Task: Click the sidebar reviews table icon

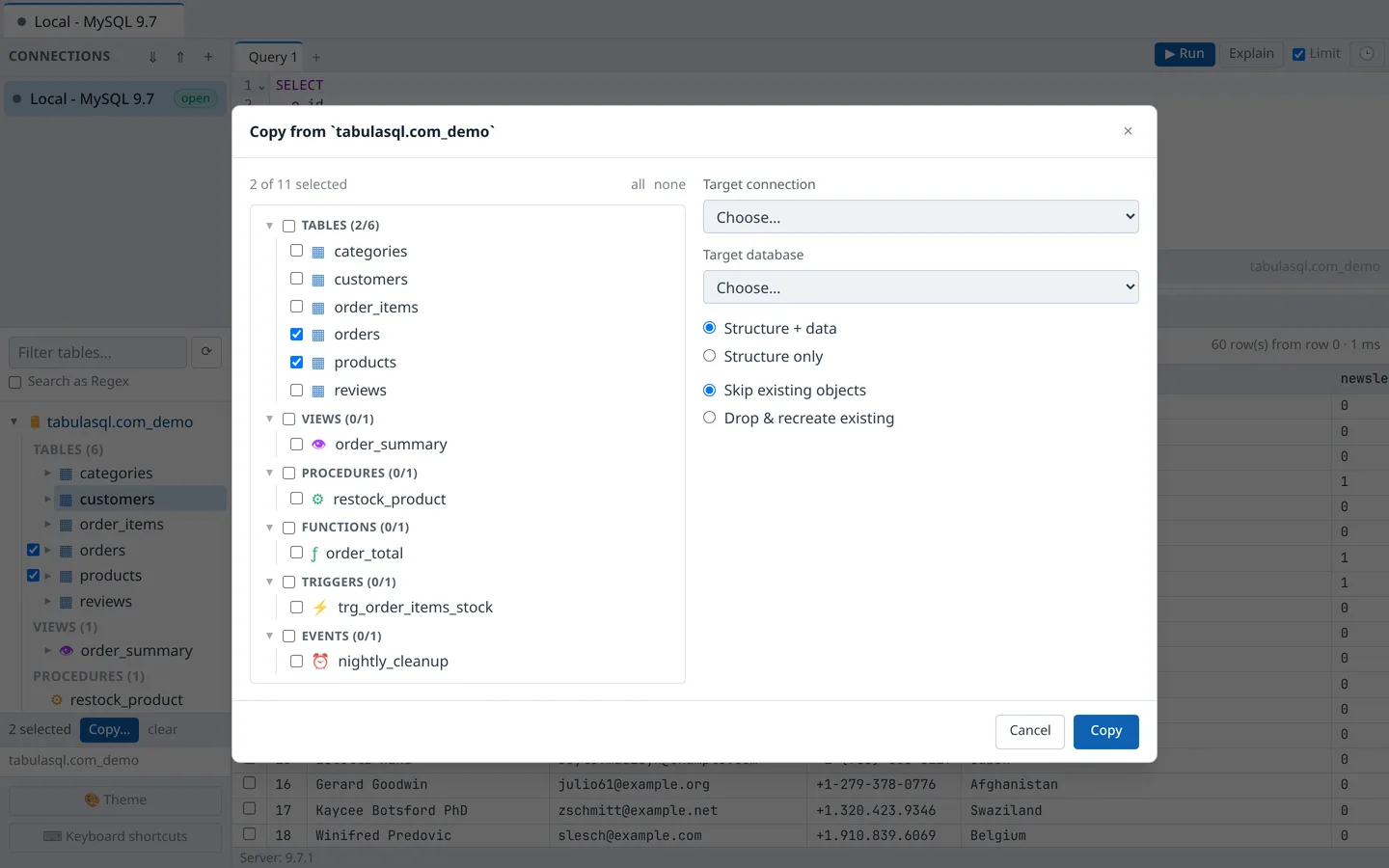Action: [x=66, y=602]
